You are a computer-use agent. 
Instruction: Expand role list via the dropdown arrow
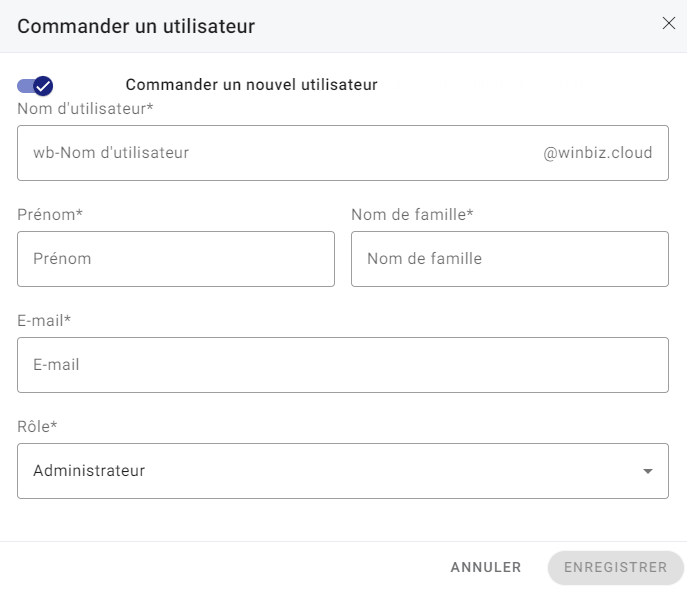coord(648,471)
